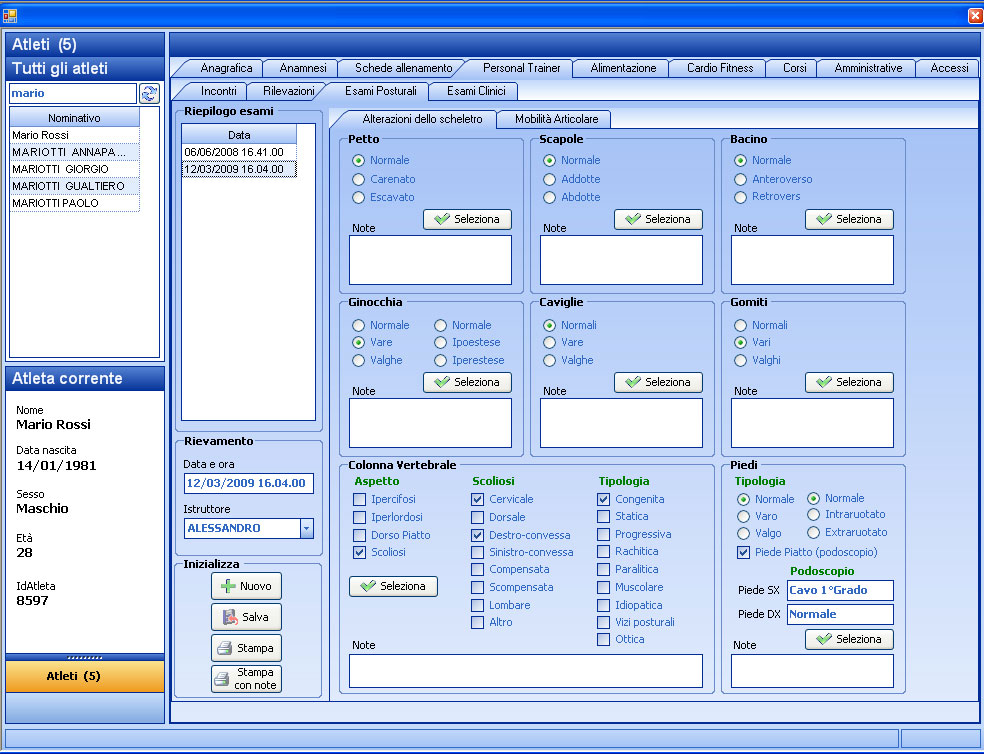The image size is (984, 754).
Task: Open the Alimentazione tab
Action: pos(623,68)
